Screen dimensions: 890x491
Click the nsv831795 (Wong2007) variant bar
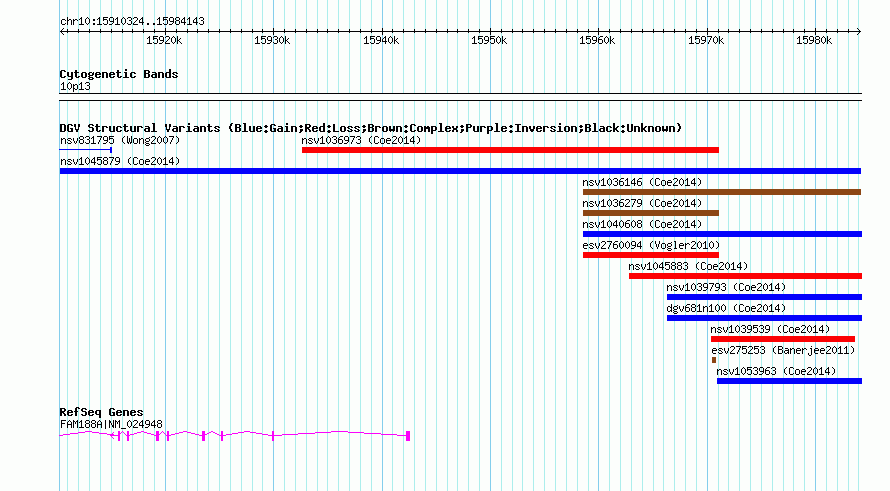pyautogui.click(x=86, y=150)
